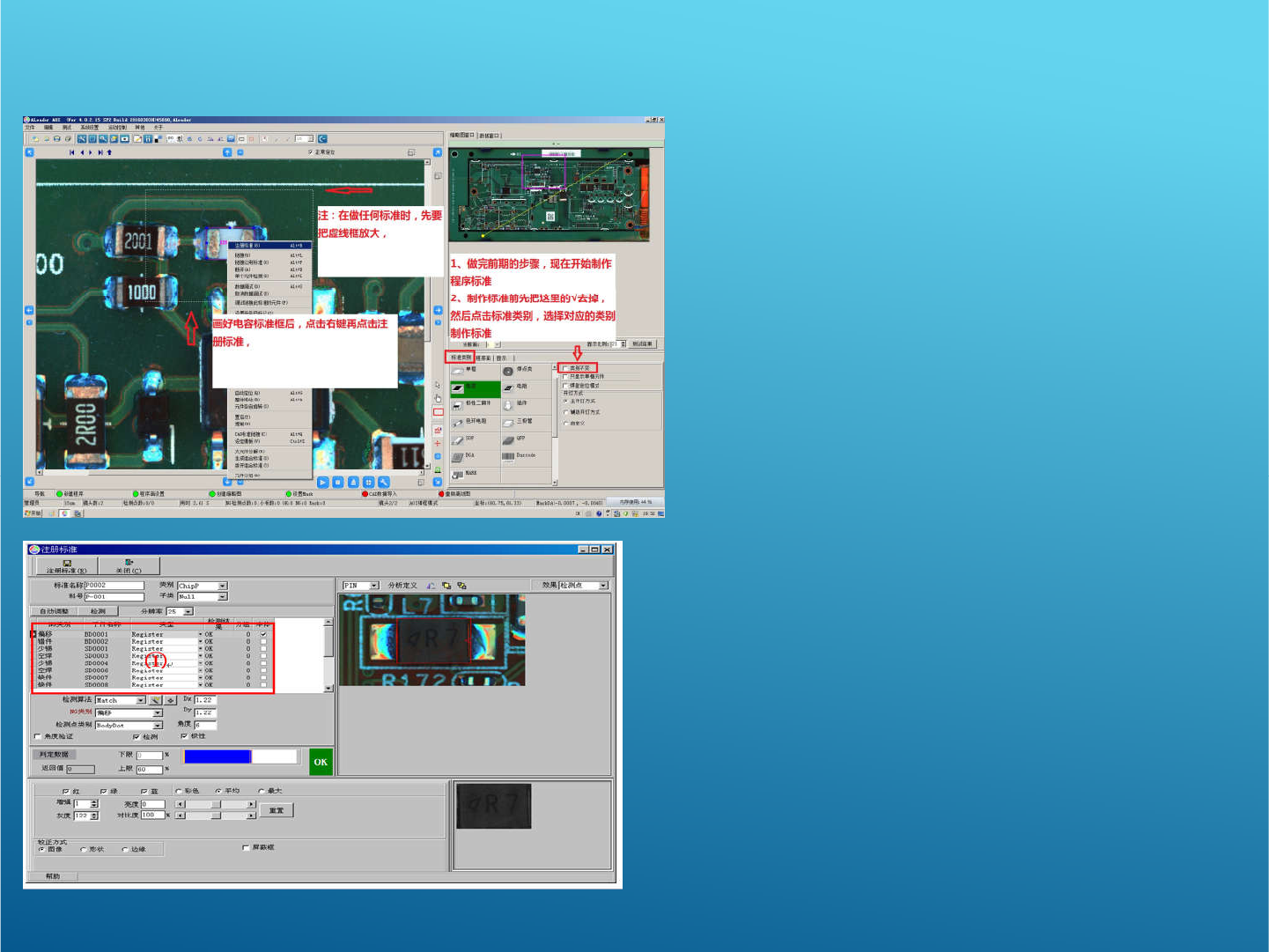
Task: Select the QFP component type icon
Action: click(508, 439)
